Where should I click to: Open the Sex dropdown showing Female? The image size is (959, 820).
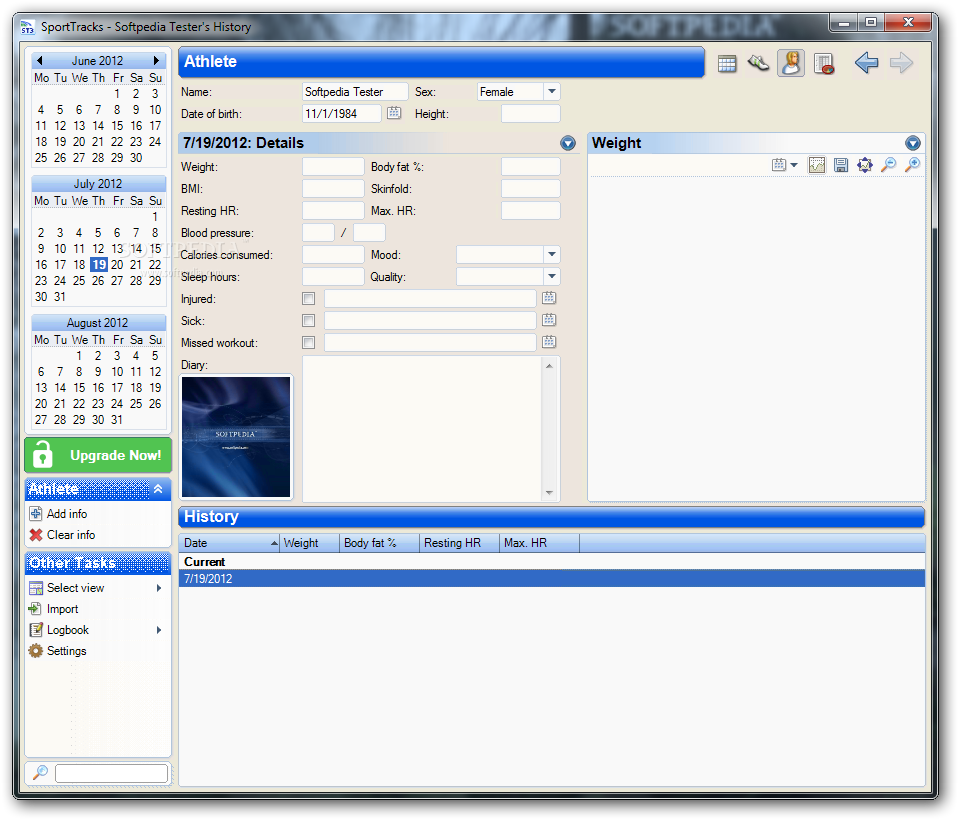[x=551, y=92]
